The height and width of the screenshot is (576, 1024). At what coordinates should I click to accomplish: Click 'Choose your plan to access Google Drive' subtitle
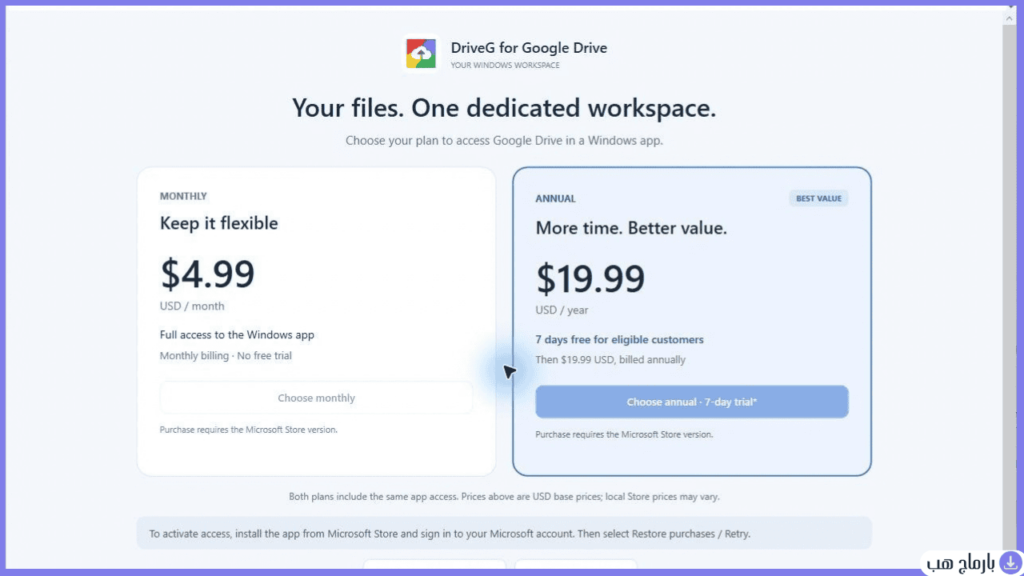pos(504,140)
